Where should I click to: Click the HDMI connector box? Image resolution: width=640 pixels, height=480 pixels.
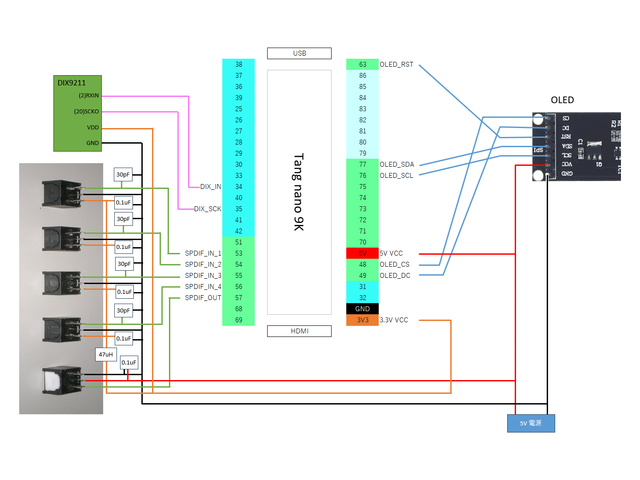(298, 331)
